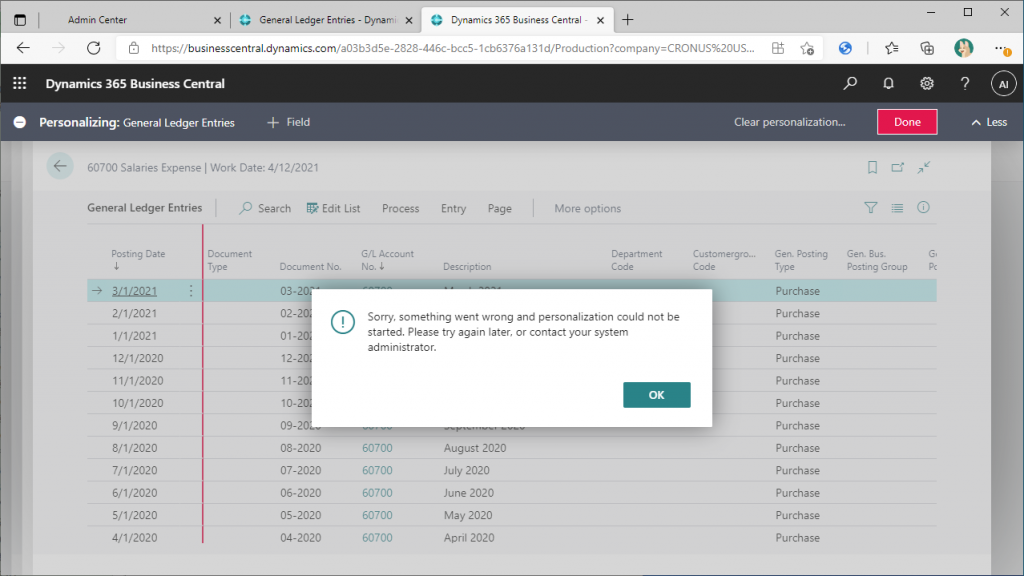The height and width of the screenshot is (576, 1024).
Task: Click the Document Type column header
Action: coord(229,260)
